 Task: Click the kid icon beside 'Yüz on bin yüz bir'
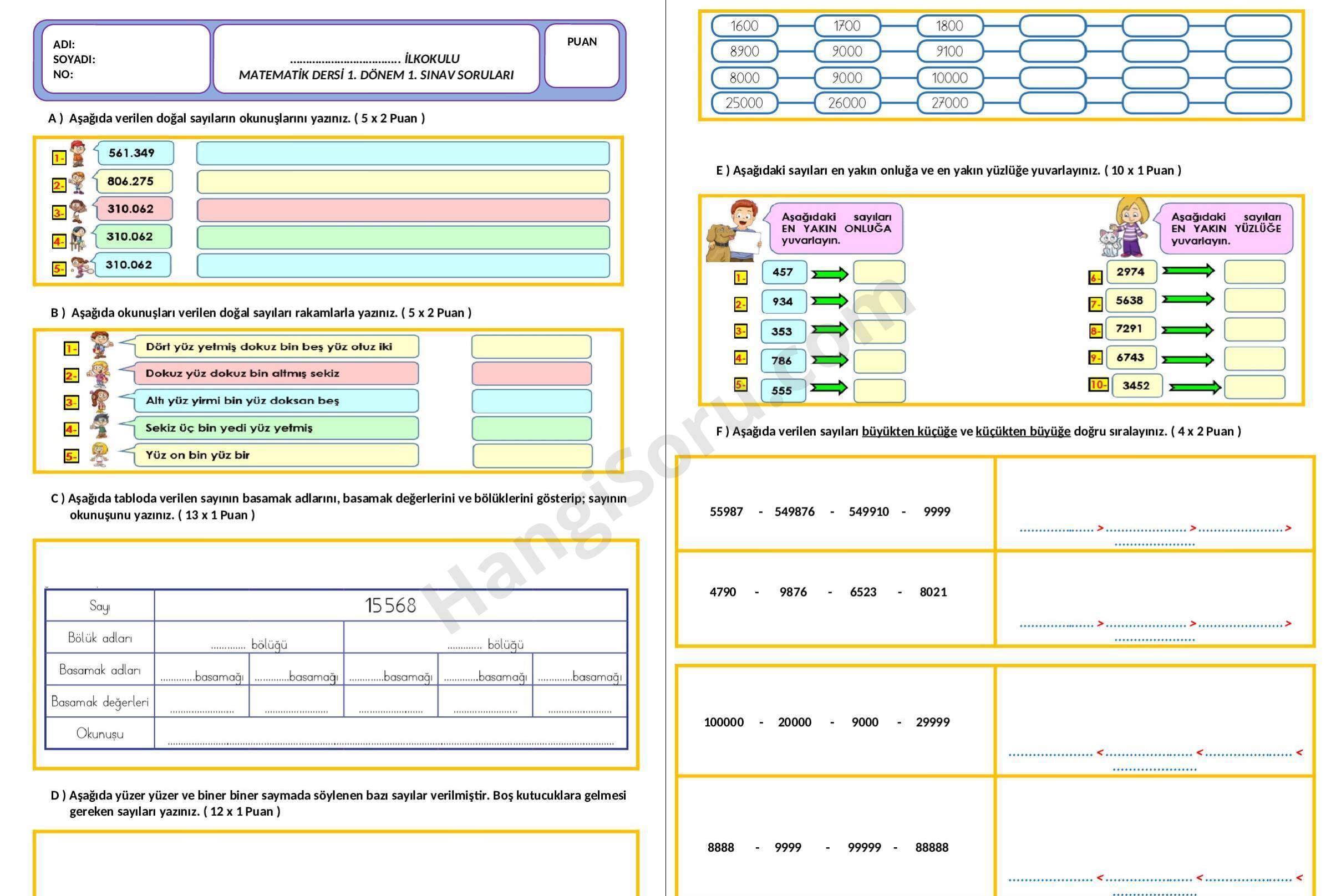coord(99,455)
